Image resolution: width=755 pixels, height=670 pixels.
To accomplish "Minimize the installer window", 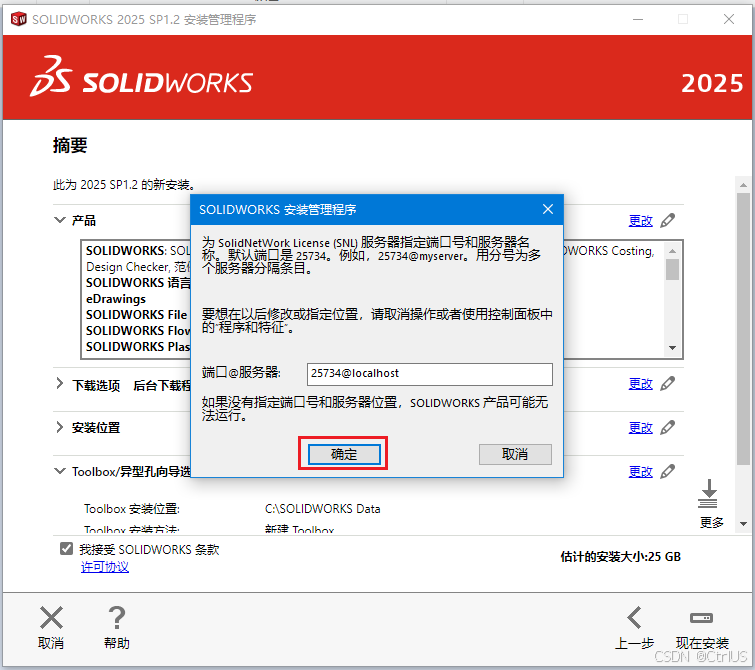I will point(638,19).
